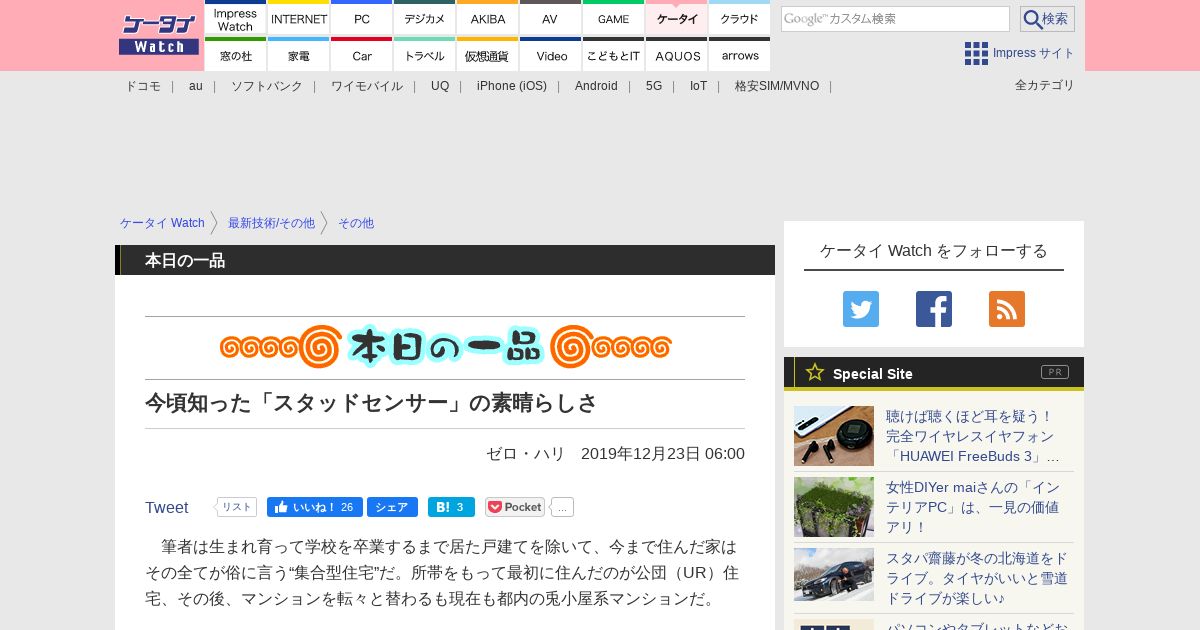Open the トラベル Watch tab
This screenshot has height=630, width=1200.
425,55
